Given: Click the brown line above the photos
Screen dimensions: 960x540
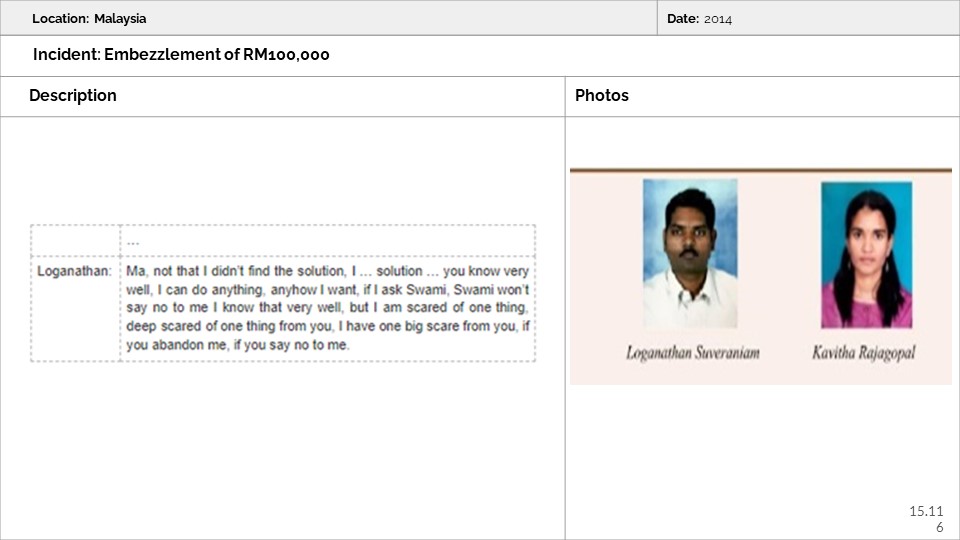Looking at the screenshot, I should (760, 170).
